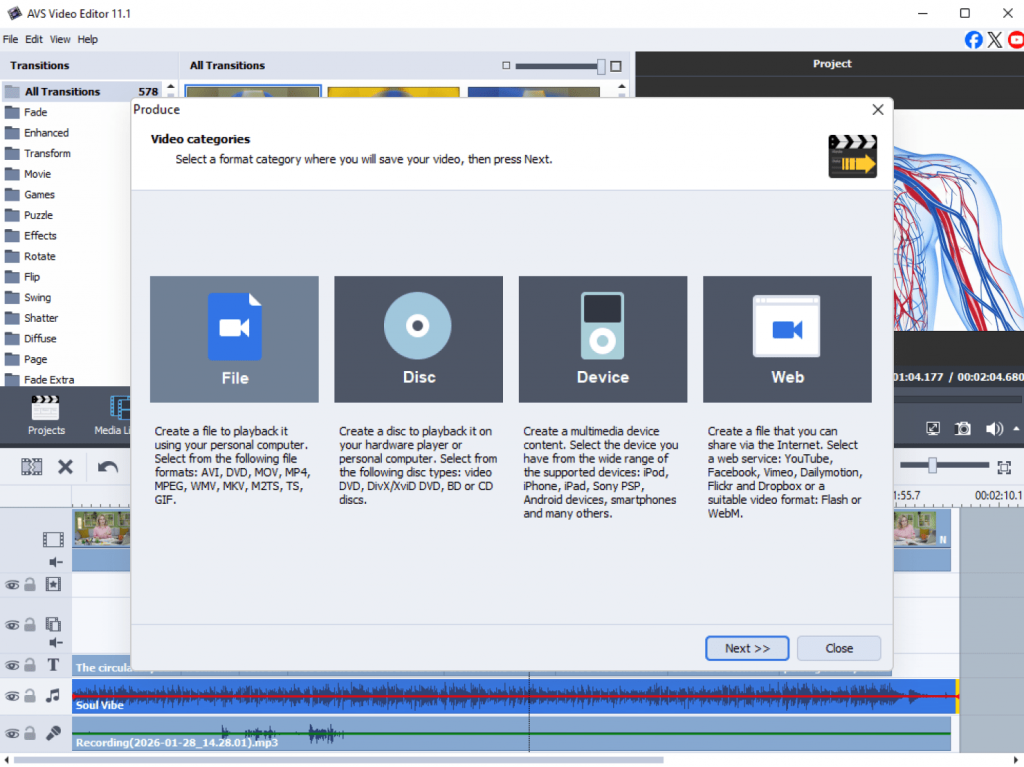Lock the text track
The height and width of the screenshot is (767, 1024).
click(30, 665)
